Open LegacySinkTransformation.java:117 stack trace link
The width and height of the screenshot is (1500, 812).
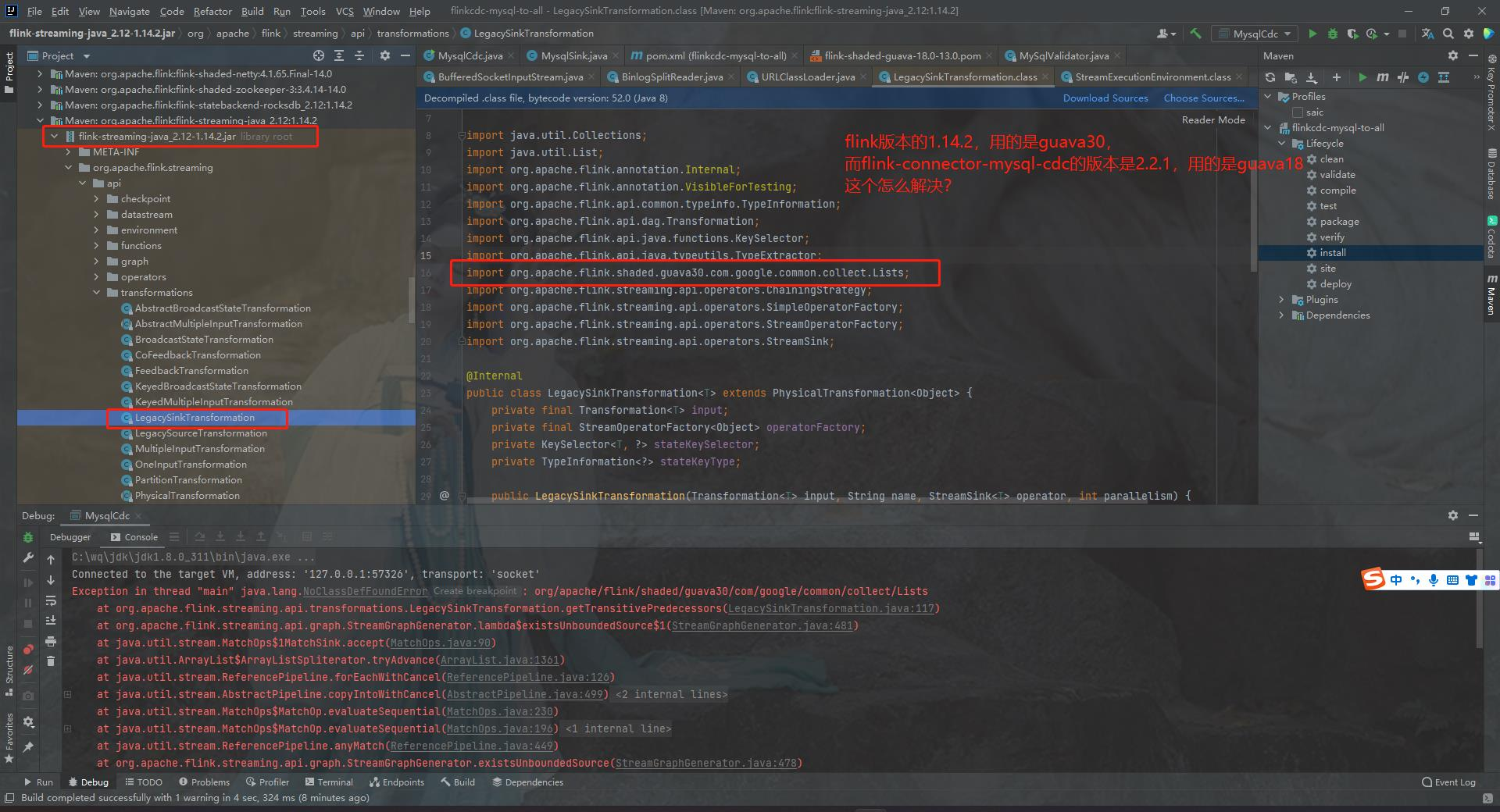(830, 608)
